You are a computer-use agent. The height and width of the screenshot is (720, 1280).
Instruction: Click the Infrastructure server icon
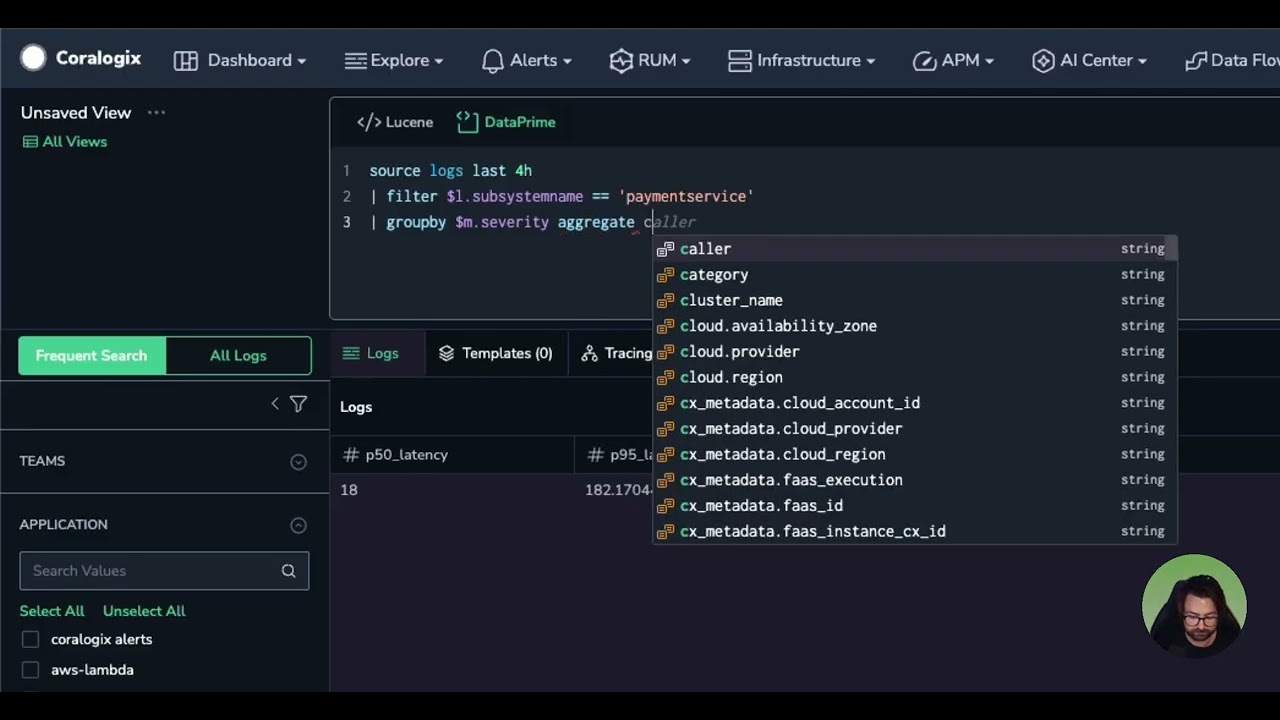(739, 60)
